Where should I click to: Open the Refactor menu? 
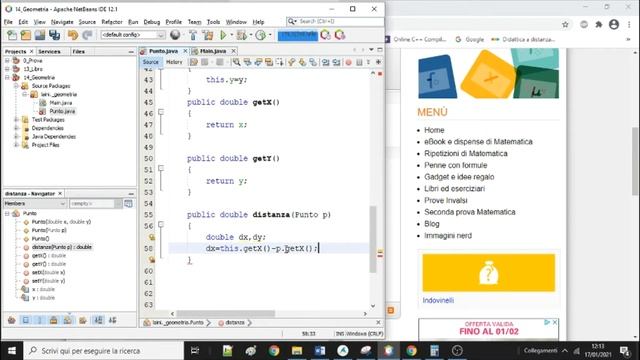click(x=112, y=22)
